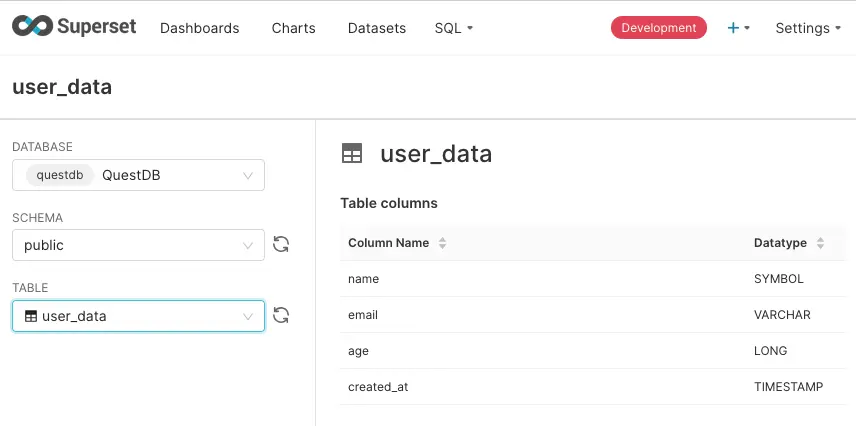Screen dimensions: 856x426
Task: Refresh the schema list
Action: tap(281, 245)
